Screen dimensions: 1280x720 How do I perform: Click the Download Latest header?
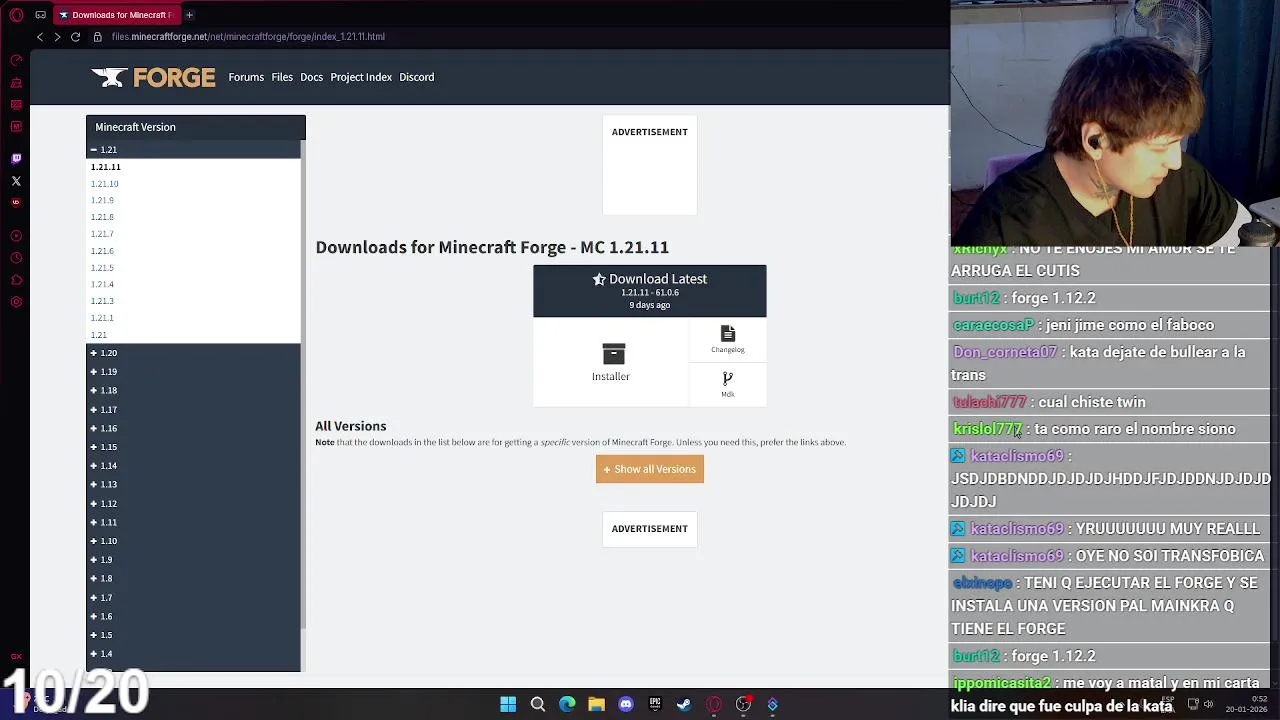[650, 291]
